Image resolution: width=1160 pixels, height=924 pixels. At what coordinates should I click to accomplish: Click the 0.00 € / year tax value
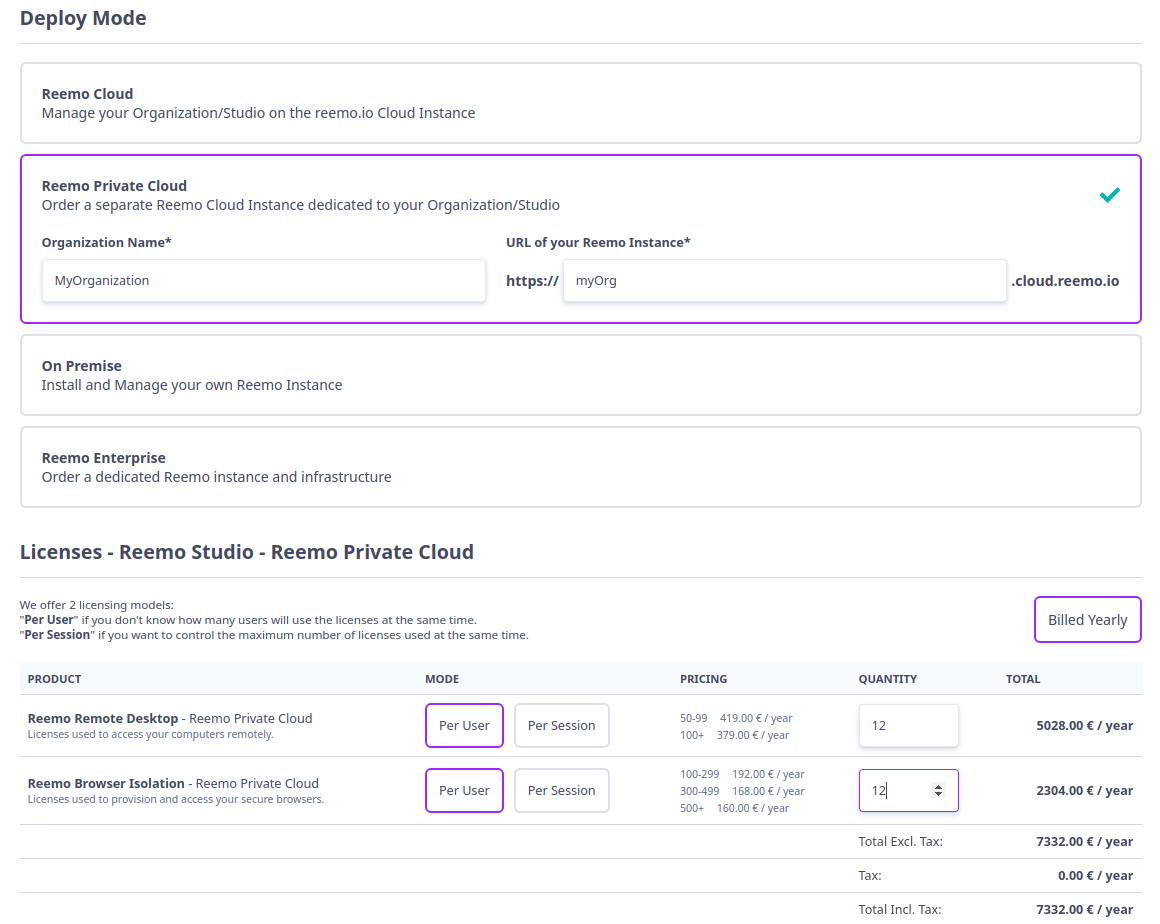[x=1095, y=875]
